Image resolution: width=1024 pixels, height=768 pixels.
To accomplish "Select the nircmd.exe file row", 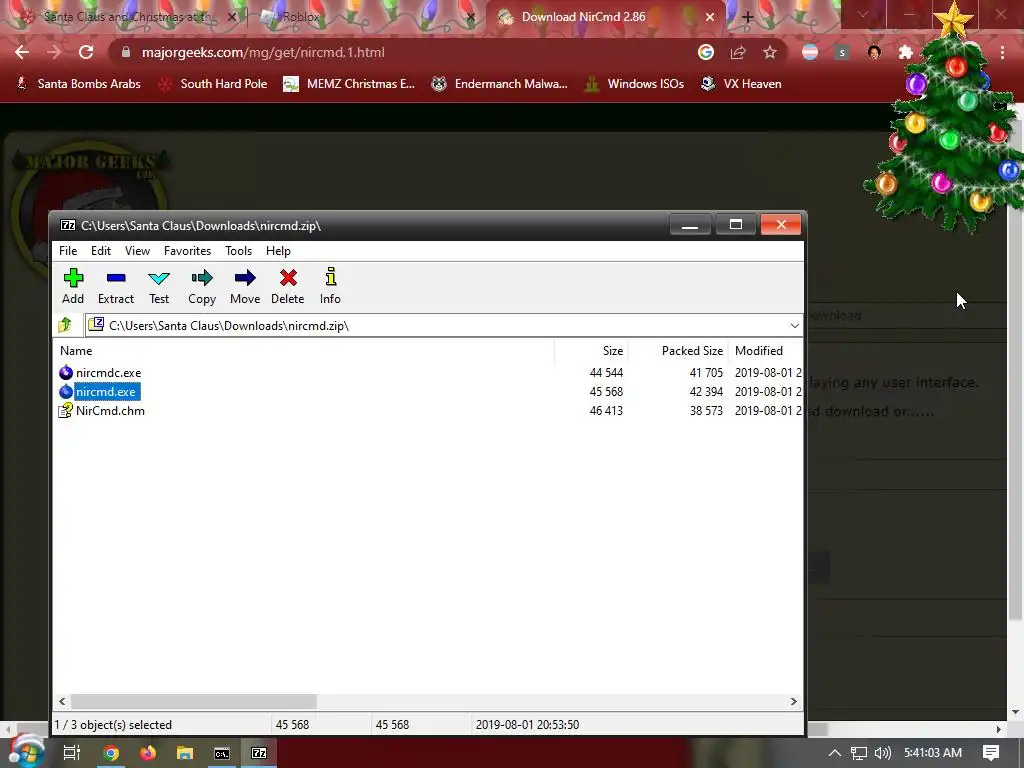I will tap(429, 392).
